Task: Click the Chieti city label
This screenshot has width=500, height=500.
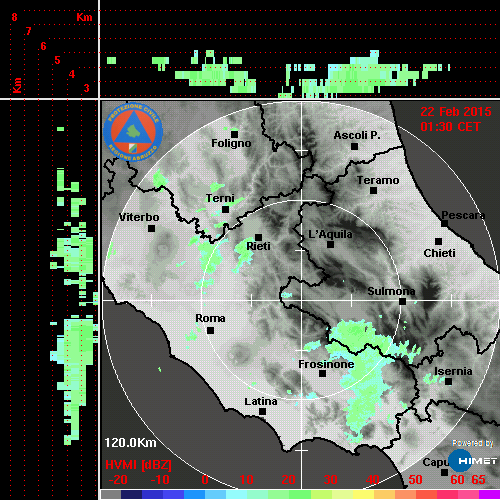Action: click(440, 253)
